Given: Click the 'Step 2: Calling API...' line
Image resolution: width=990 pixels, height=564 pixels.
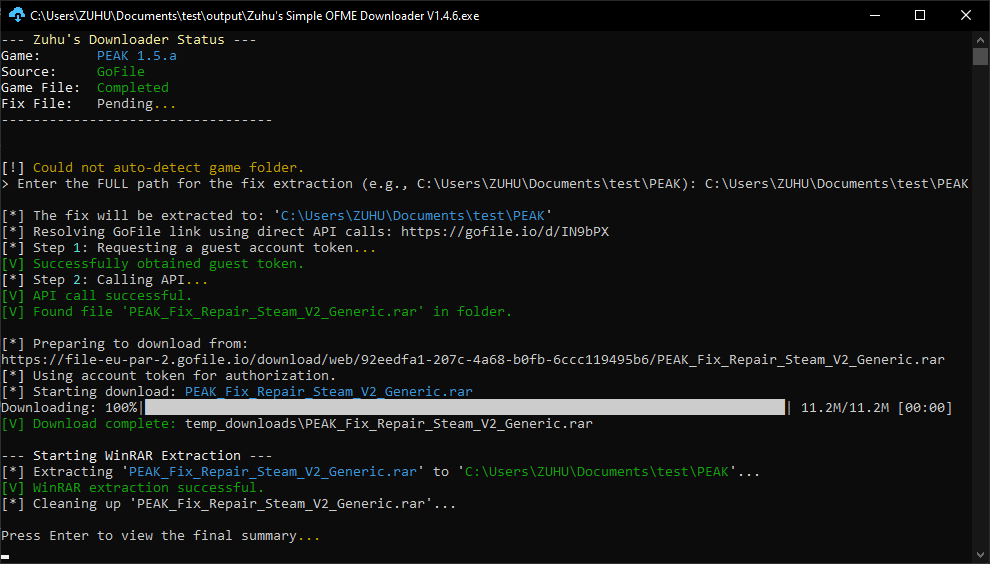Looking at the screenshot, I should click(104, 279).
